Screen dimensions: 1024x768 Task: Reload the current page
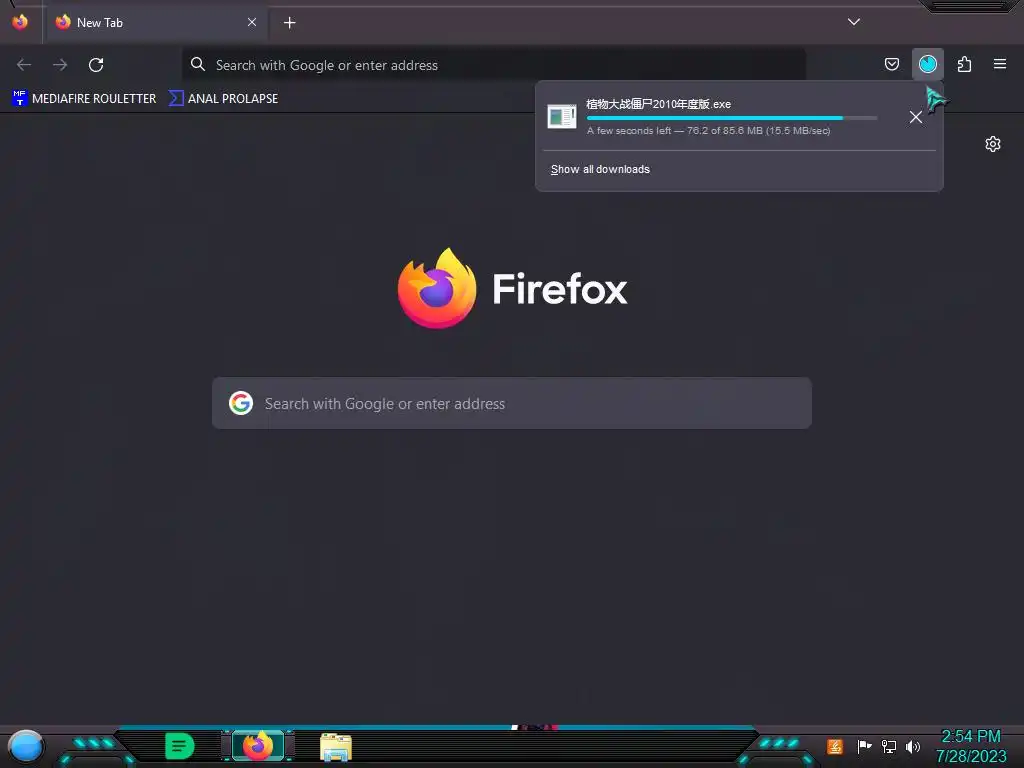[96, 65]
